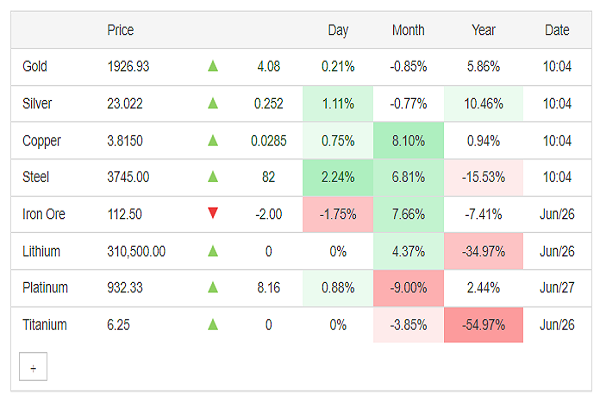This screenshot has height=400, width=600.
Task: Click the red down arrow for Iron Ore
Action: coord(212,214)
